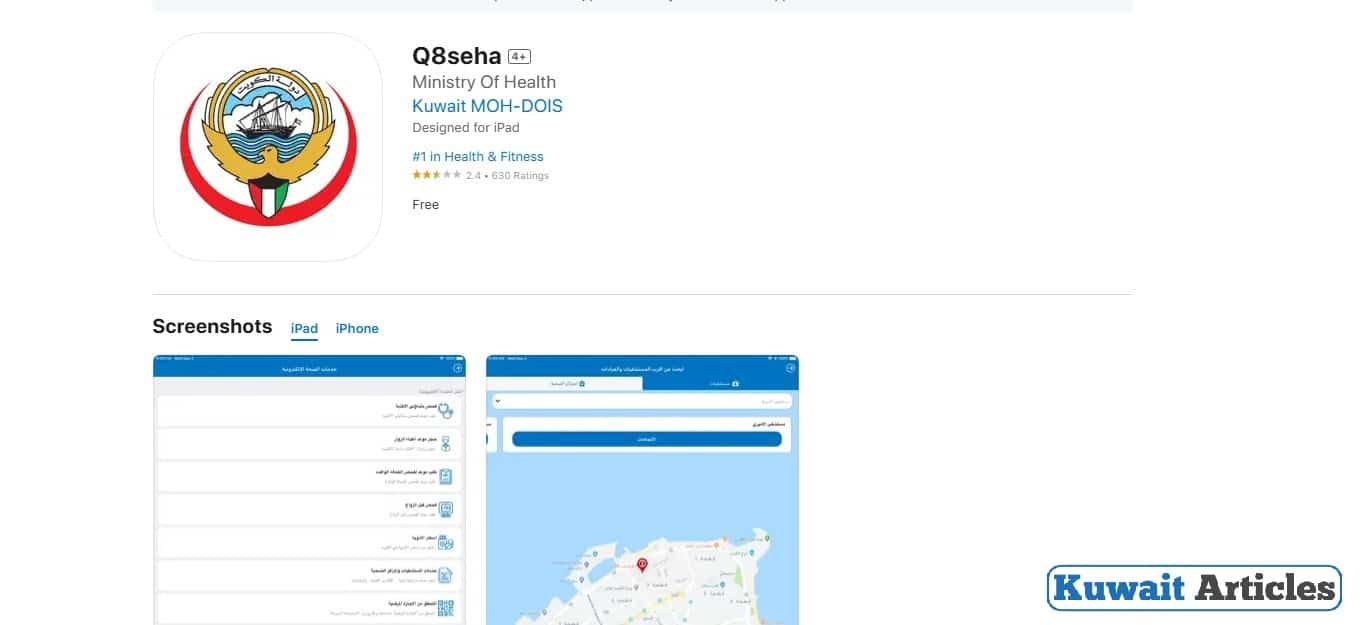1360x625 pixels.
Task: Click the star rating icons
Action: (436, 175)
